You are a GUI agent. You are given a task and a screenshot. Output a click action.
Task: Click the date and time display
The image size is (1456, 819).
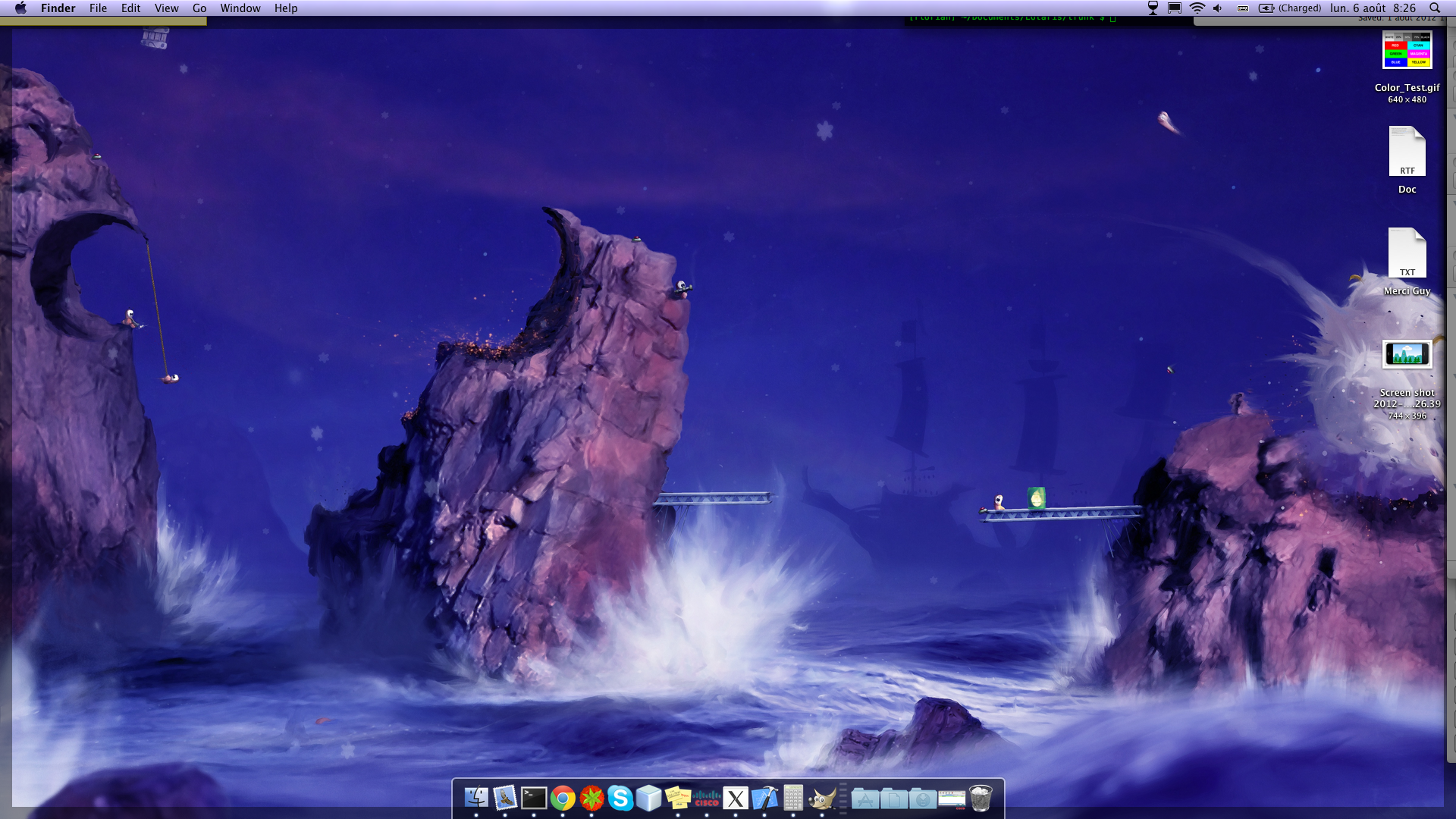tap(1373, 8)
